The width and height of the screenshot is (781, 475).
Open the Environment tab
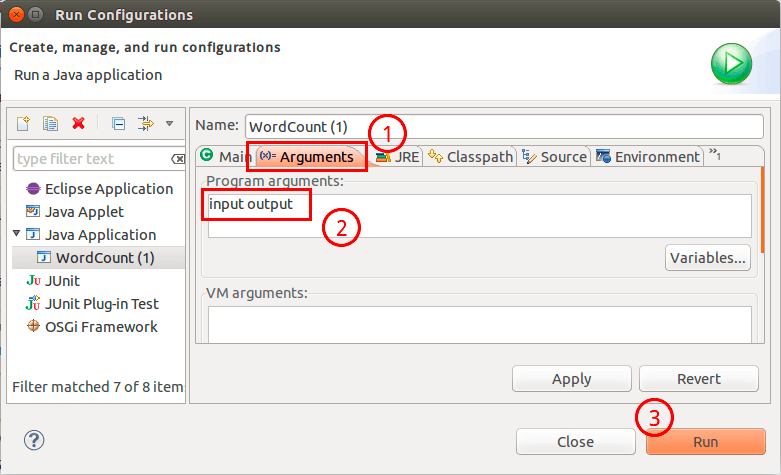[x=648, y=157]
